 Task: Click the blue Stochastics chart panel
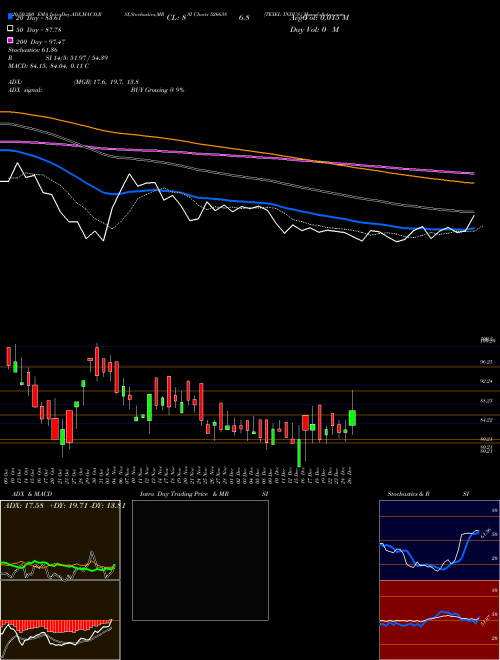(439, 540)
